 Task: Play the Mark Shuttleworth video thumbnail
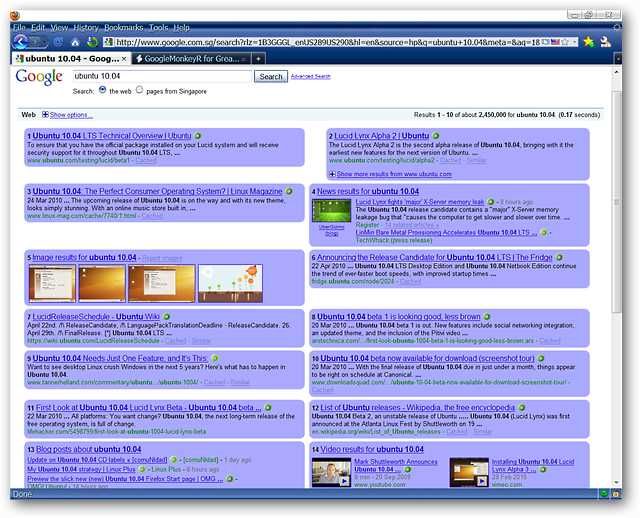(x=331, y=472)
